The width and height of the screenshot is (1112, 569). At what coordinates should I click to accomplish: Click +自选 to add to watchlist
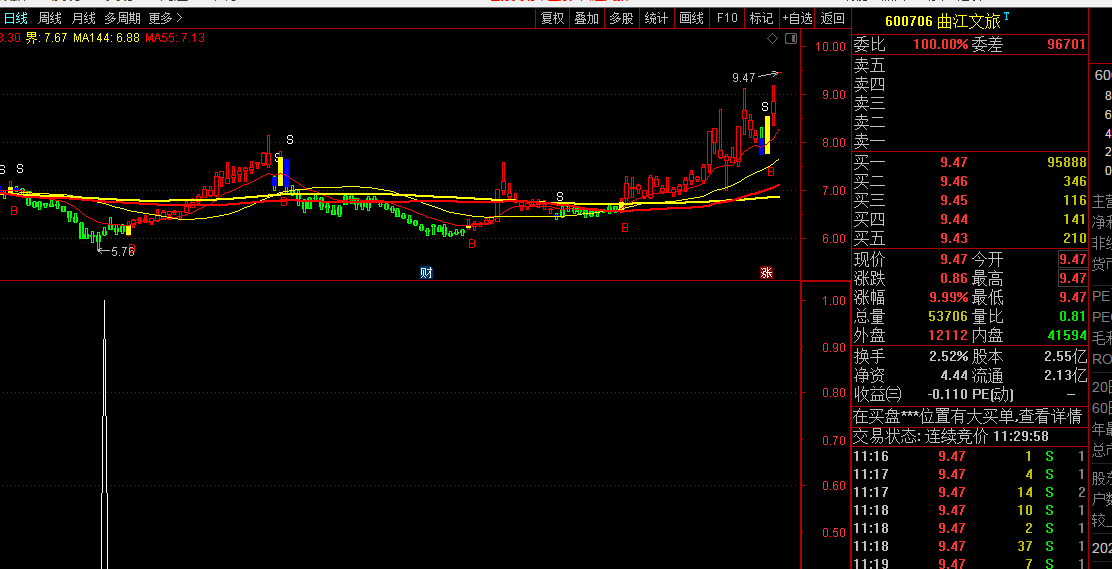[797, 18]
